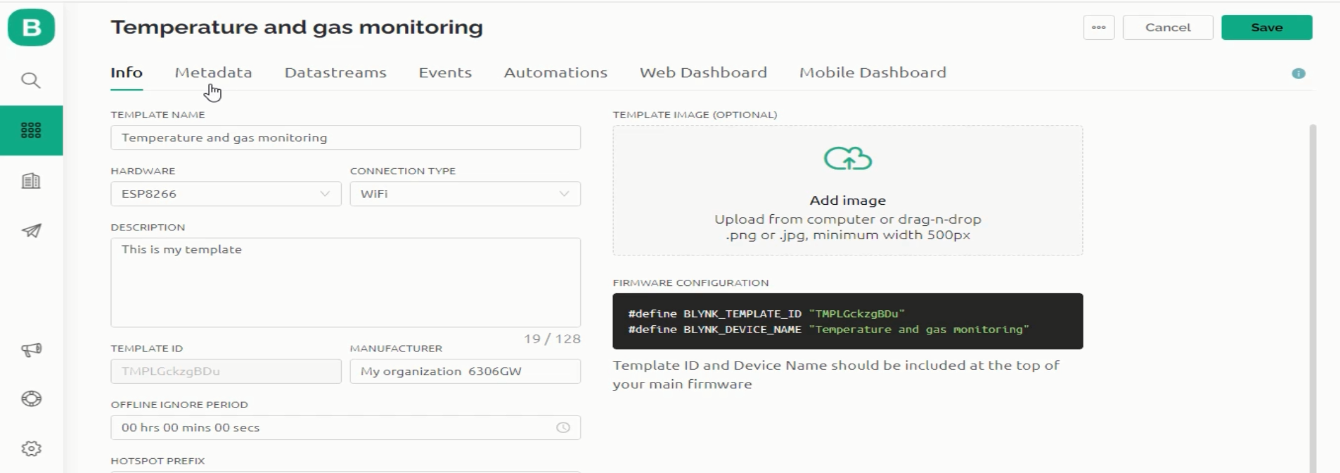This screenshot has height=473, width=1340.
Task: Open the organization building icon in sidebar
Action: (31, 181)
